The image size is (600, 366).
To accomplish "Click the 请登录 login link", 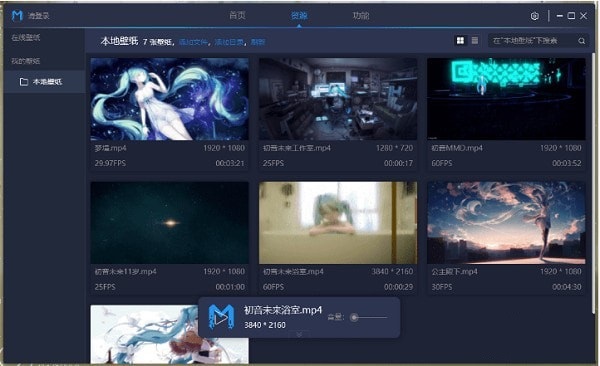I will click(x=39, y=16).
